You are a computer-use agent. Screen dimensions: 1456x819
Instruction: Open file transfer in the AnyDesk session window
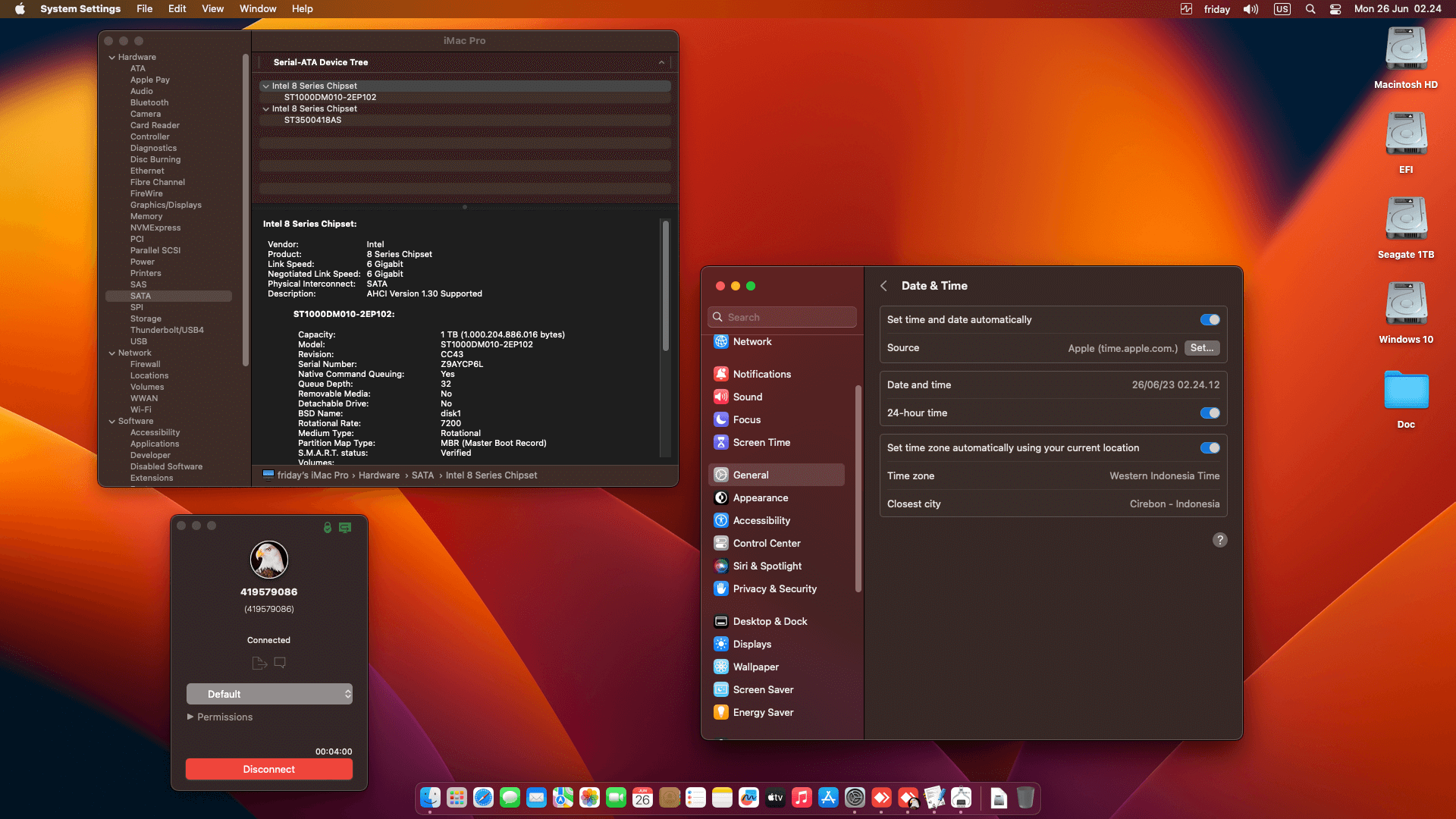259,662
